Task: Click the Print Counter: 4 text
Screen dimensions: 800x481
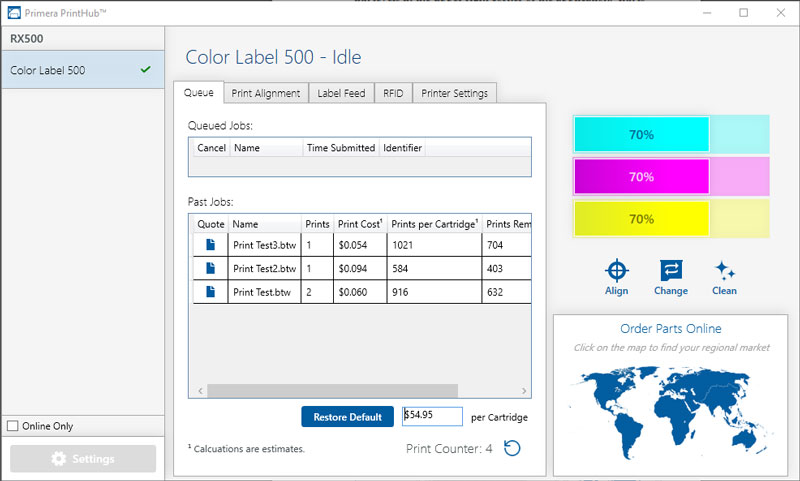Action: 449,448
